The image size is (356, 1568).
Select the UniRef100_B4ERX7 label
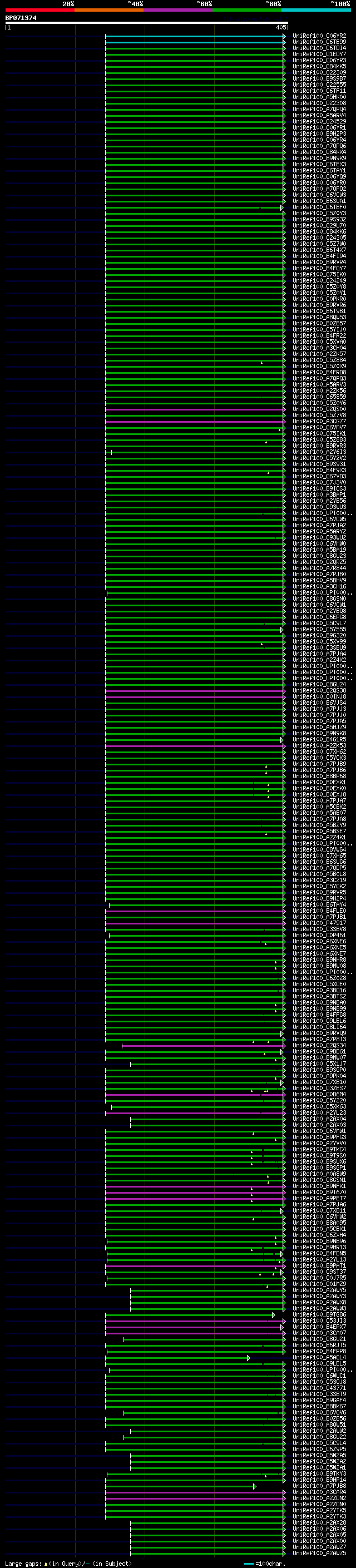tap(319, 1327)
